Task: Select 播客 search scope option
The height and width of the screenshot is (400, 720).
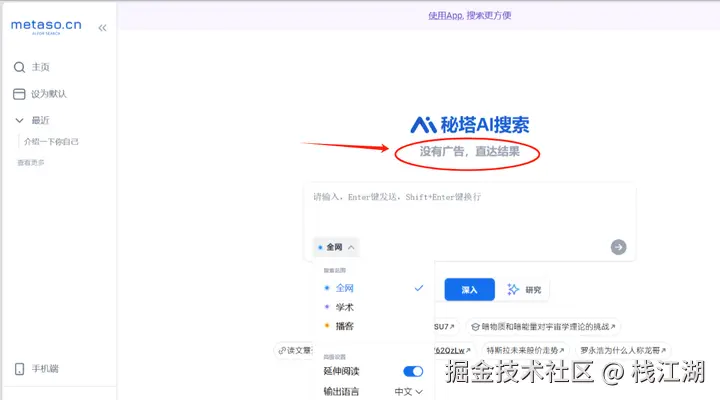Action: [x=373, y=326]
